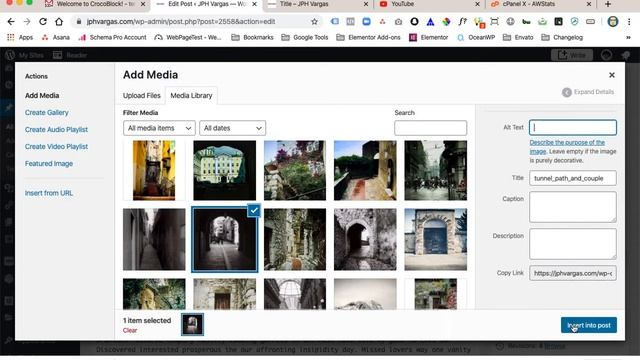This screenshot has height=360, width=640.
Task: Go back to previous browser page
Action: coord(11,22)
